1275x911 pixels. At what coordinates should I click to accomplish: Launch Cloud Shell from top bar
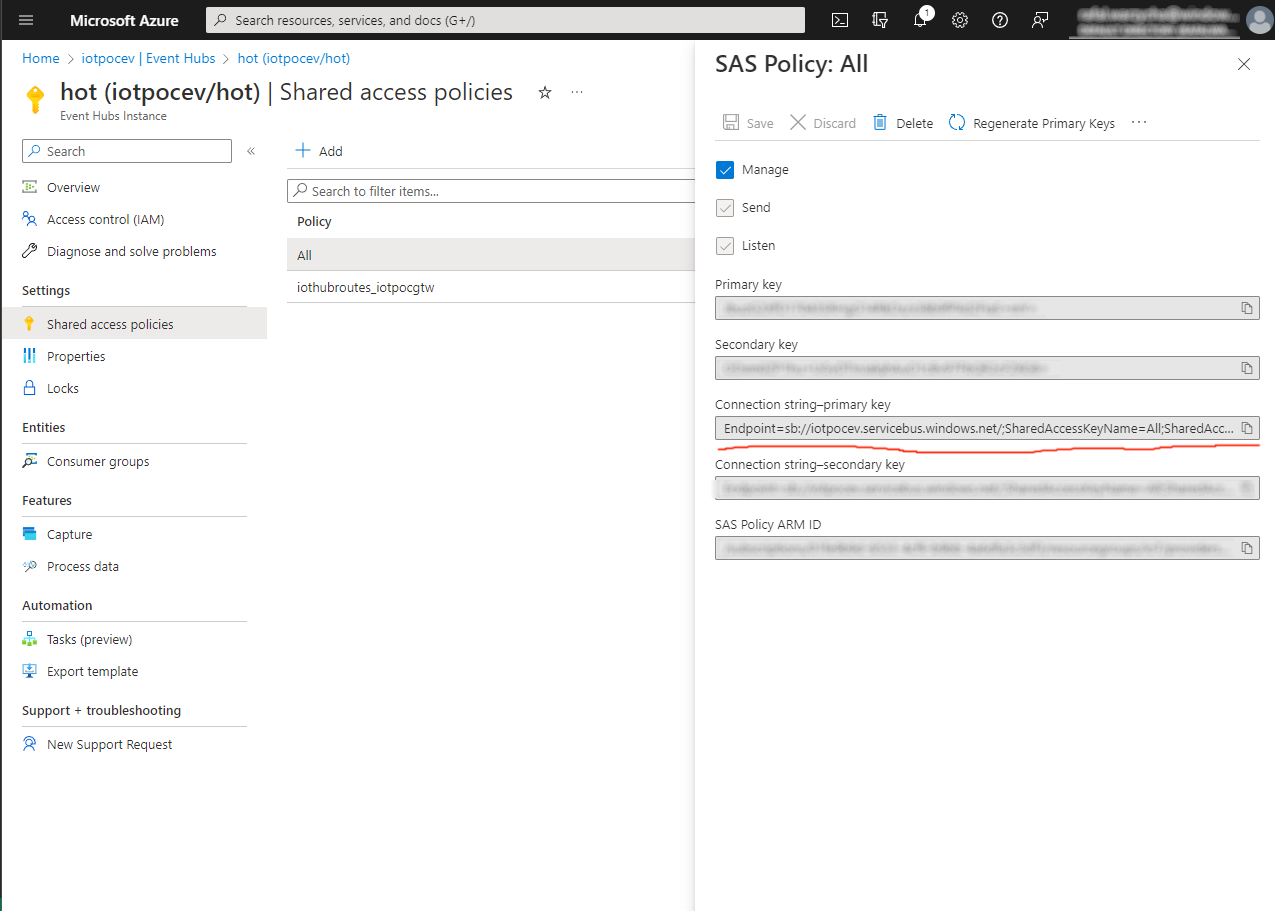(x=841, y=20)
